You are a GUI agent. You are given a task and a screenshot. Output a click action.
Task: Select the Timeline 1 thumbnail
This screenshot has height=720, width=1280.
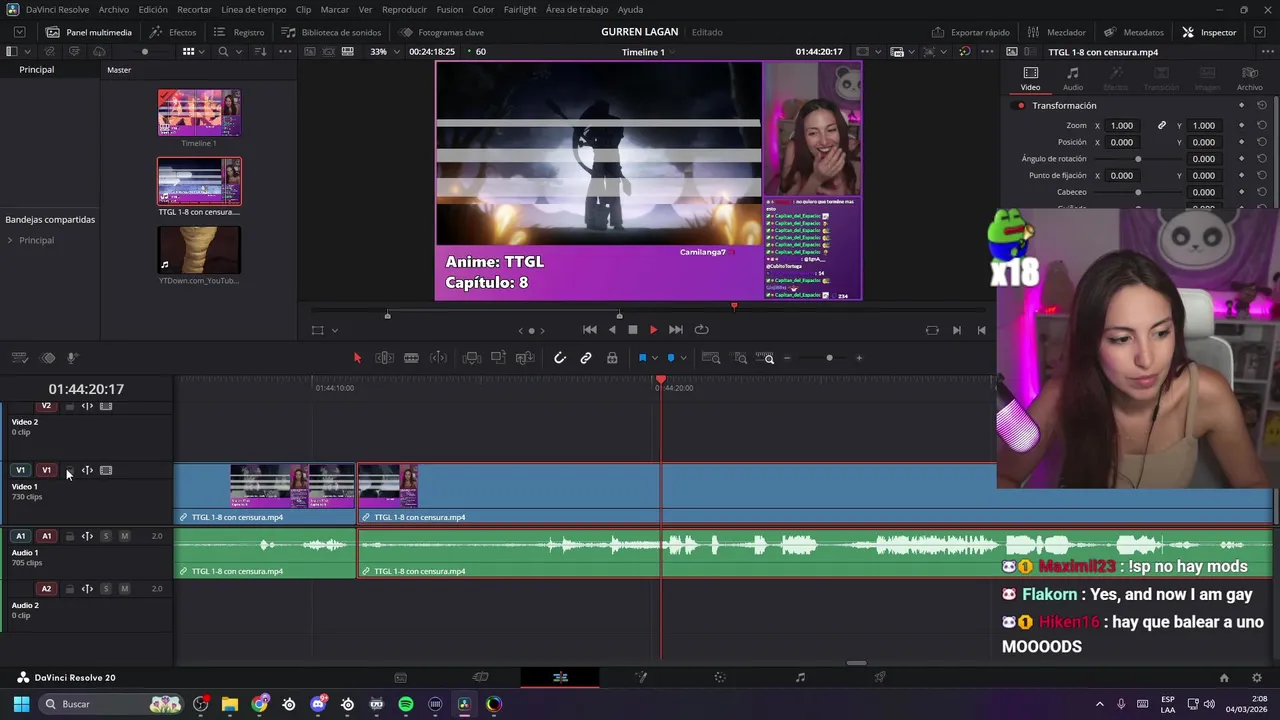coord(199,113)
